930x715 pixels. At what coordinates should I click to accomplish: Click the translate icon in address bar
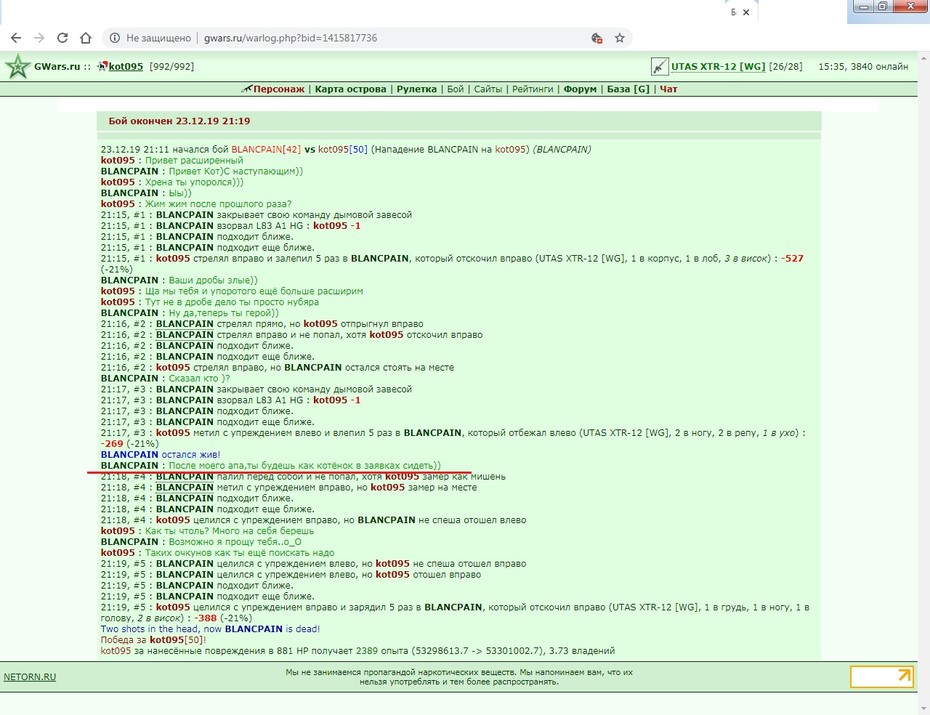pos(597,38)
